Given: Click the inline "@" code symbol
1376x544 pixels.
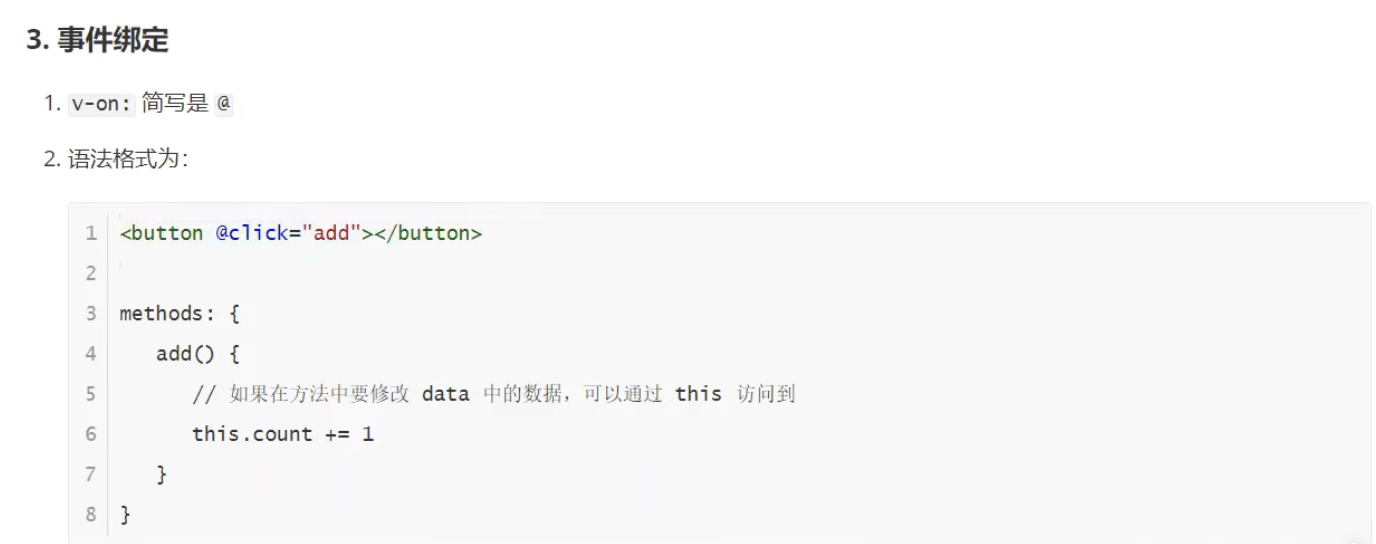Looking at the screenshot, I should (224, 104).
